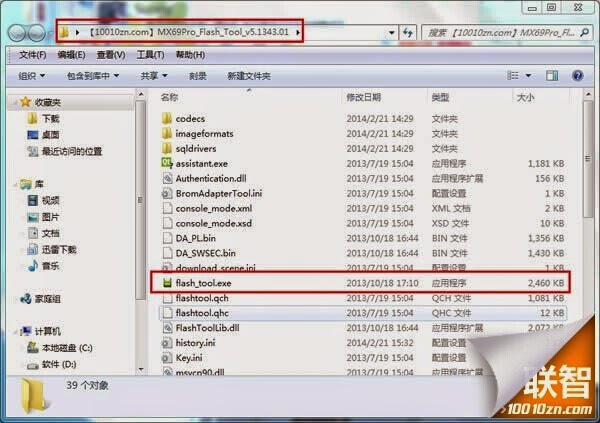This screenshot has width=600, height=423.
Task: Go back with the round Back arrow
Action: pyautogui.click(x=17, y=33)
